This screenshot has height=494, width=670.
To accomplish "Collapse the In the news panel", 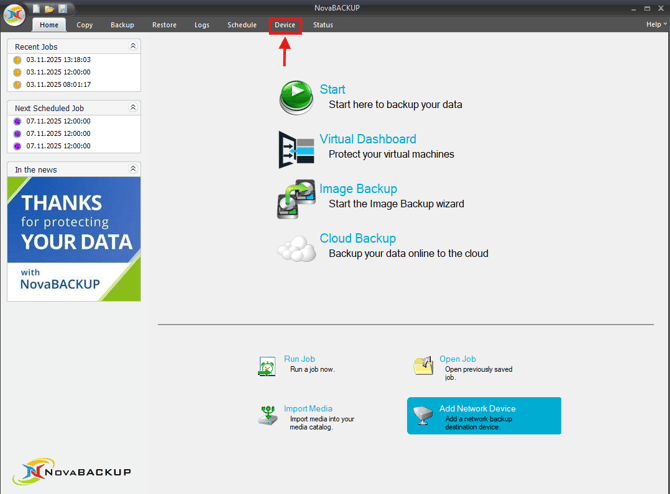I will coord(133,169).
